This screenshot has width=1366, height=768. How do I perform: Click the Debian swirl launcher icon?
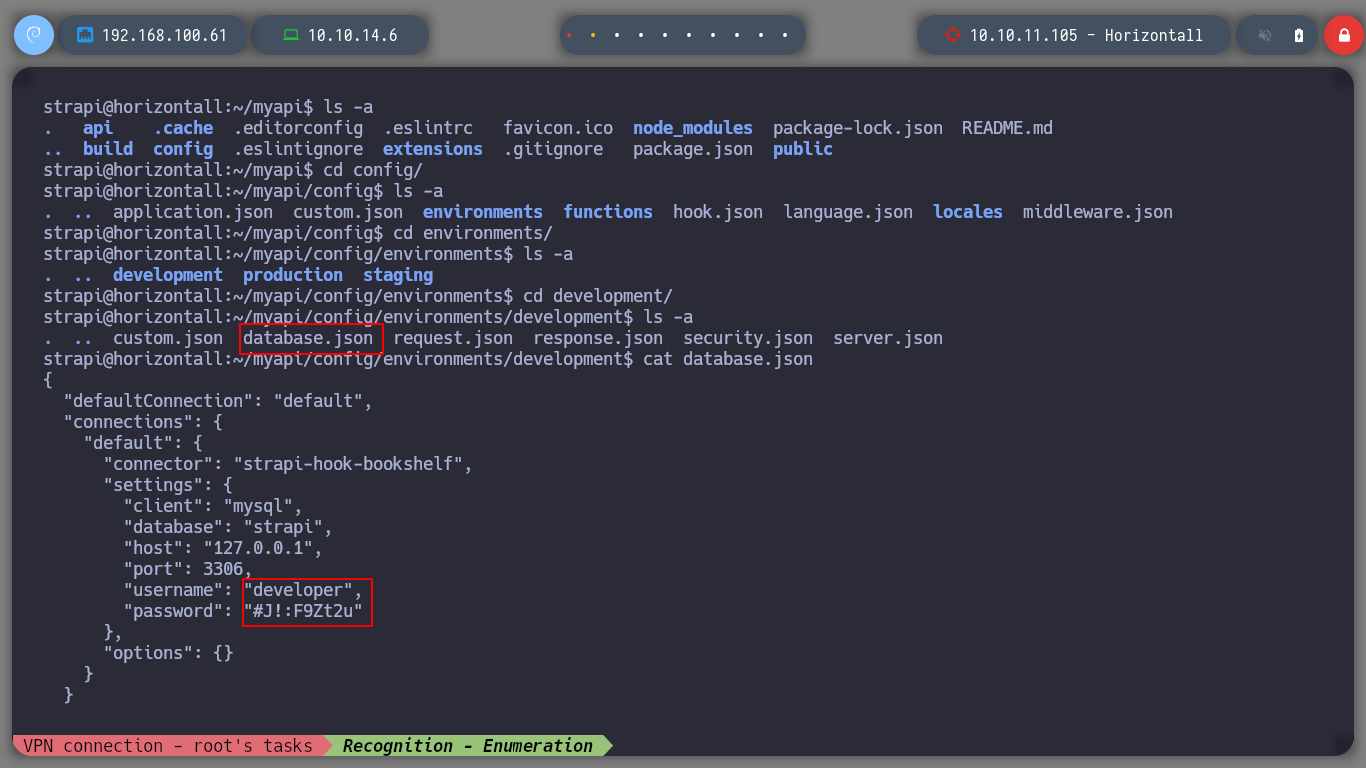tap(33, 35)
